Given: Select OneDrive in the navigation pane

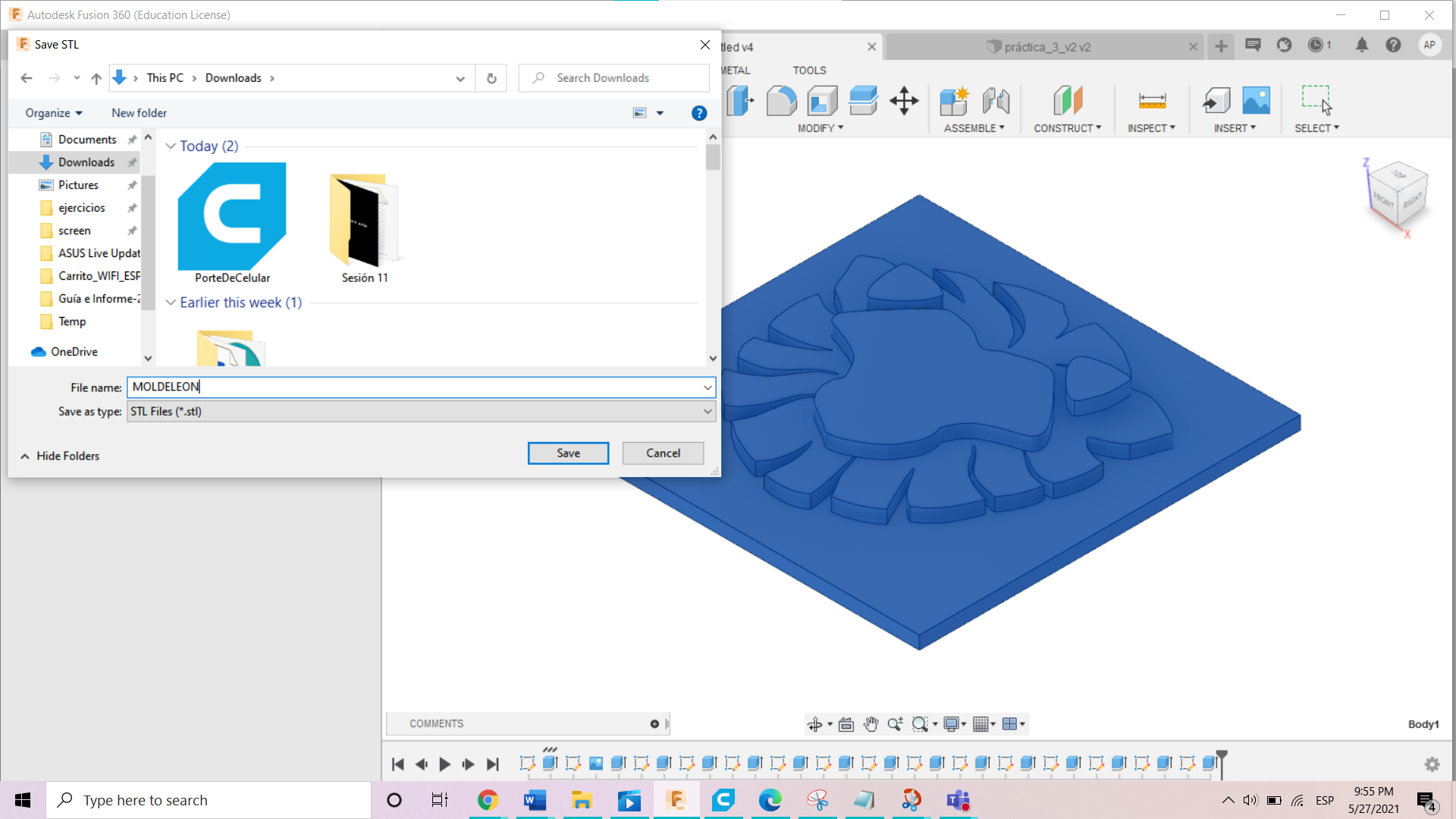Looking at the screenshot, I should pos(74,352).
